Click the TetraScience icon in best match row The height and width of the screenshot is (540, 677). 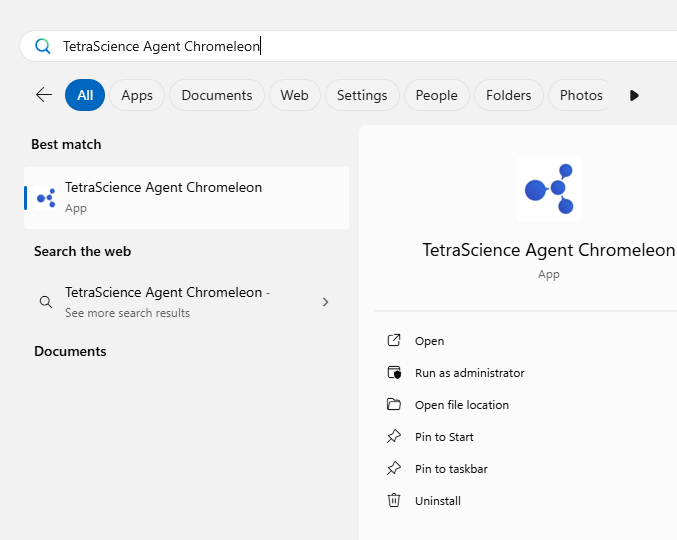pos(46,198)
